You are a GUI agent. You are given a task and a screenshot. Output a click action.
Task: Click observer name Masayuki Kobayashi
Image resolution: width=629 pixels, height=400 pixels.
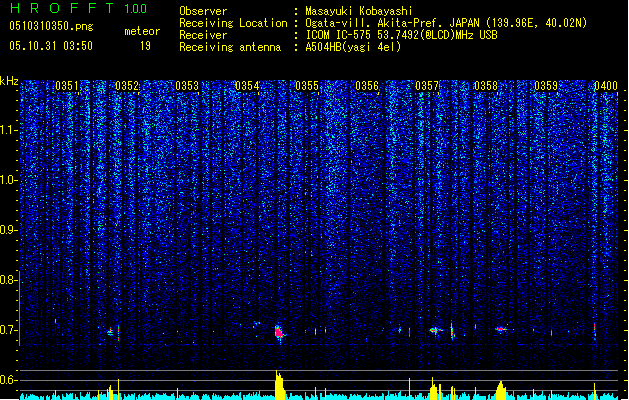[x=359, y=11]
